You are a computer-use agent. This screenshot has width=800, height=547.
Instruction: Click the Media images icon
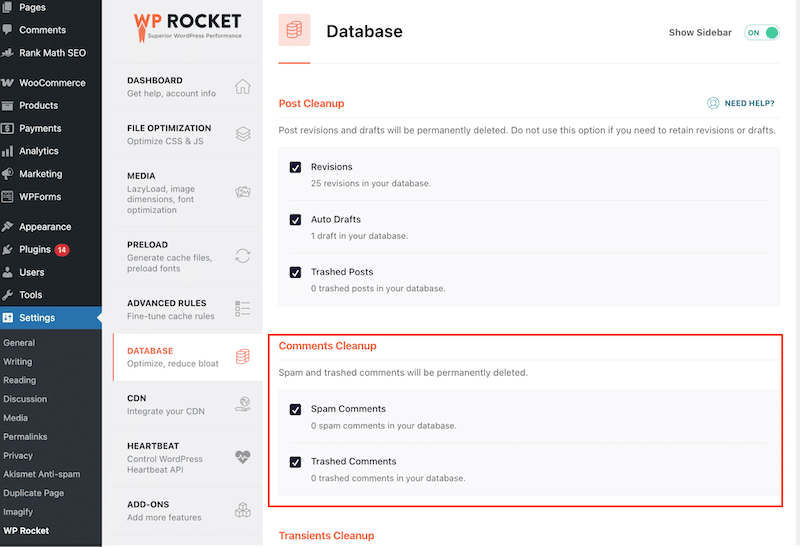[243, 192]
